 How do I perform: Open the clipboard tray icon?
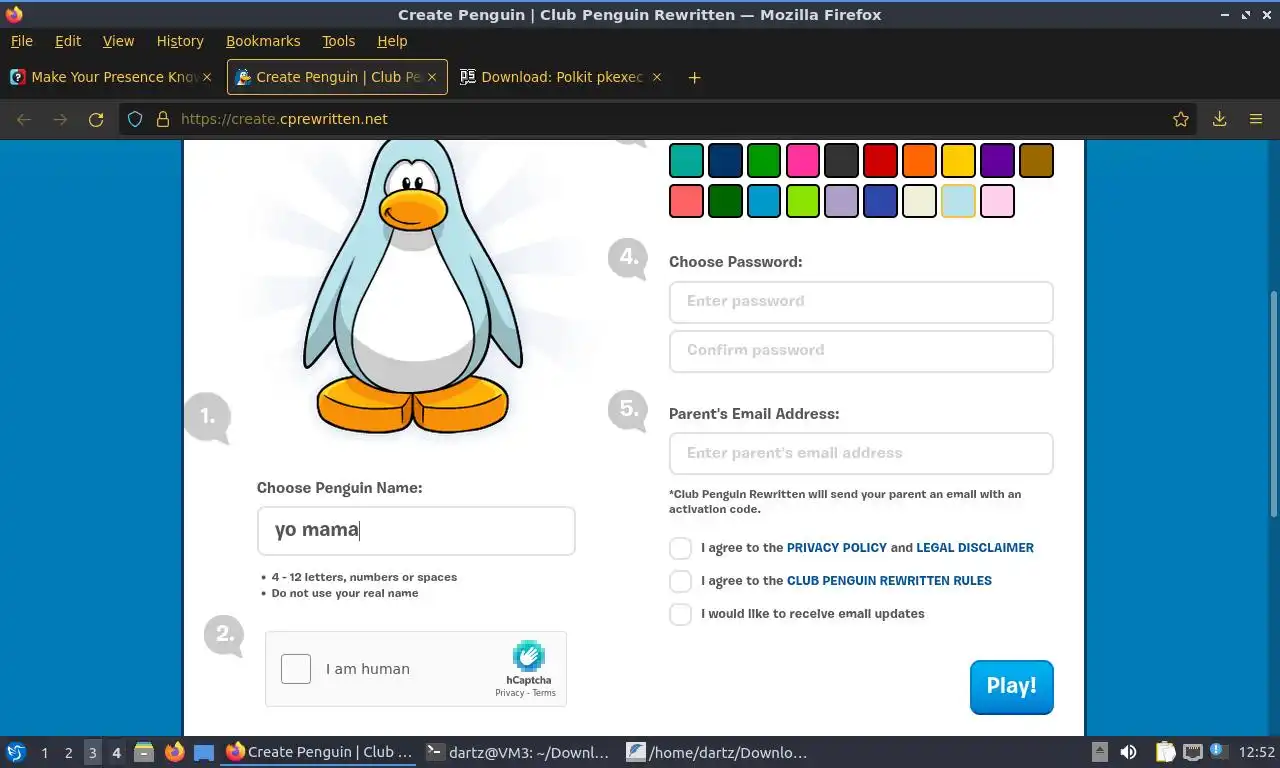[x=1165, y=752]
